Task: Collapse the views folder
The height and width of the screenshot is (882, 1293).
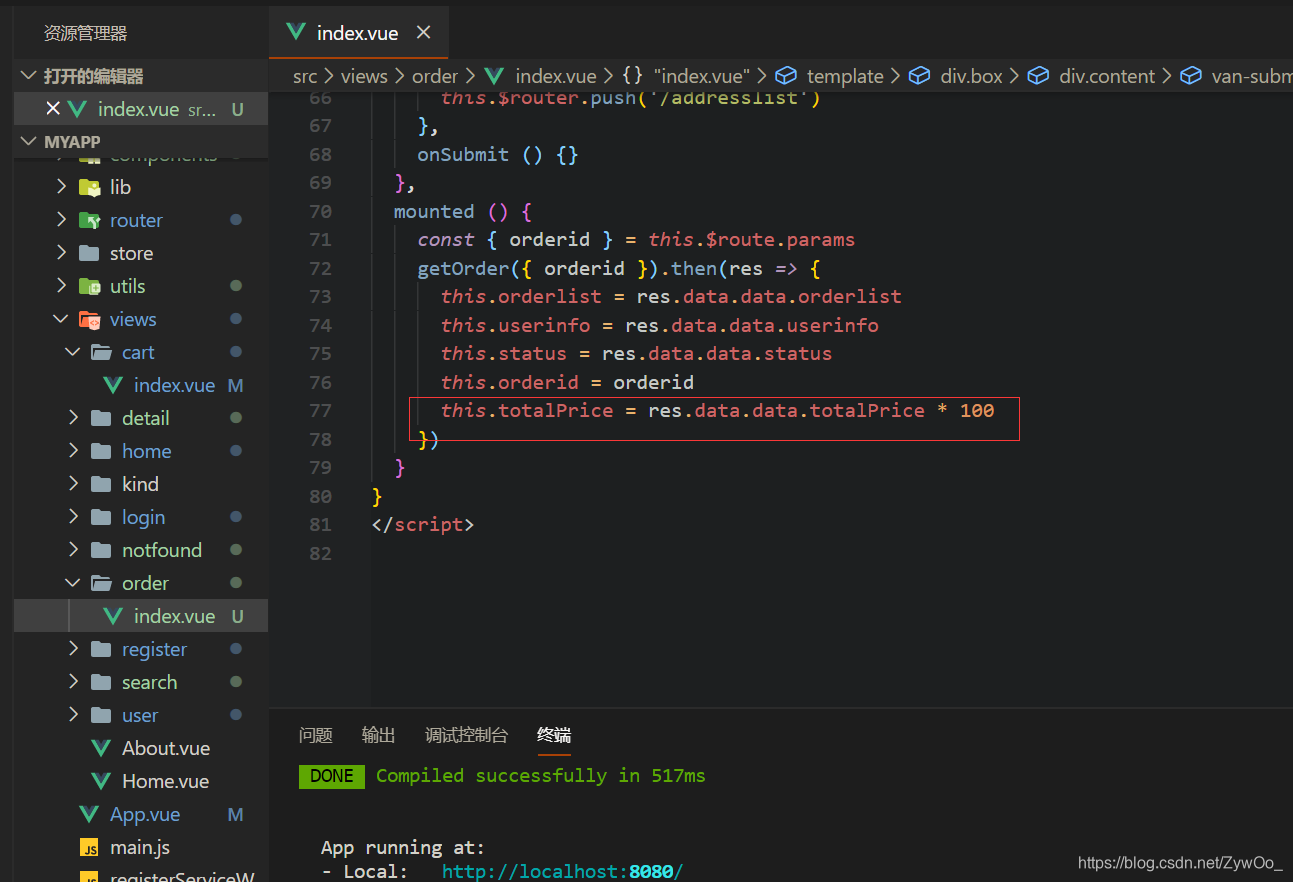Action: (62, 319)
